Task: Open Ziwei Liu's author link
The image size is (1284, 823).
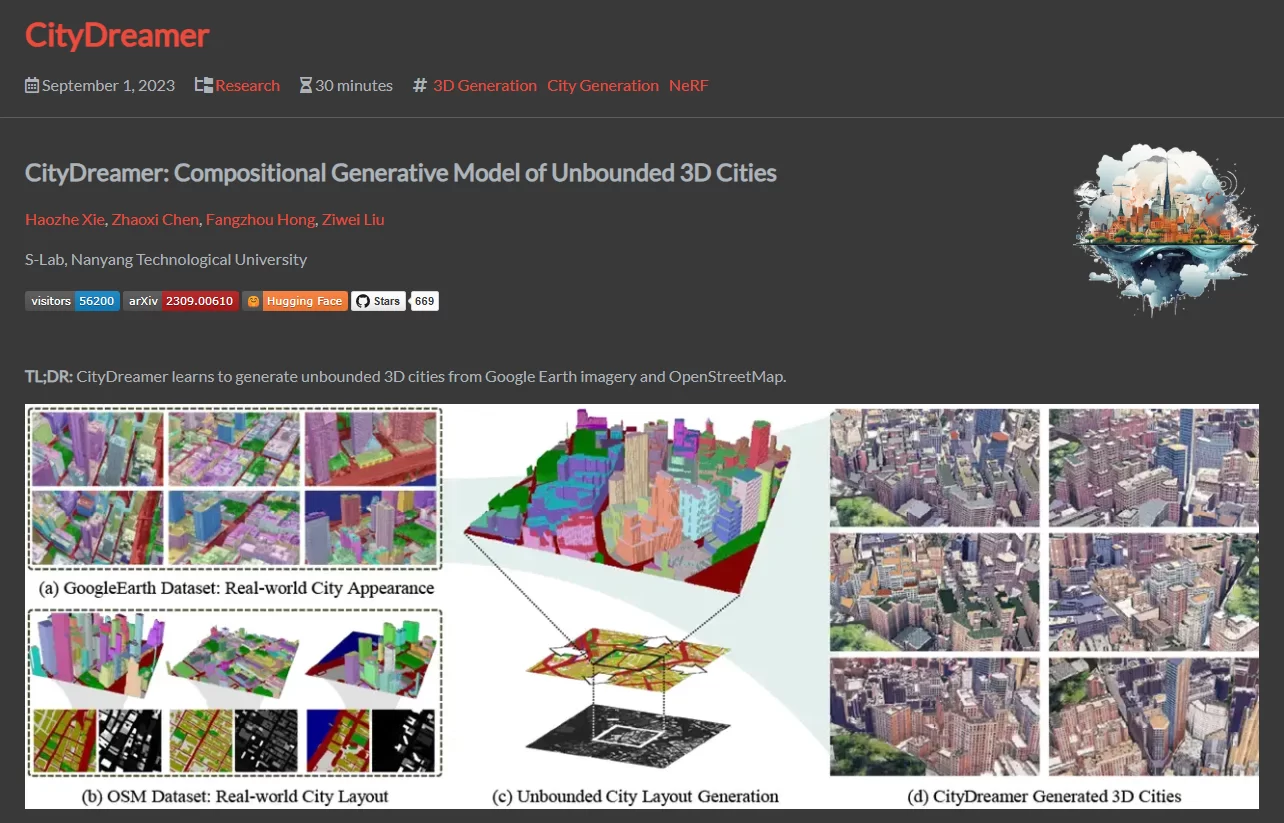Action: click(x=353, y=219)
